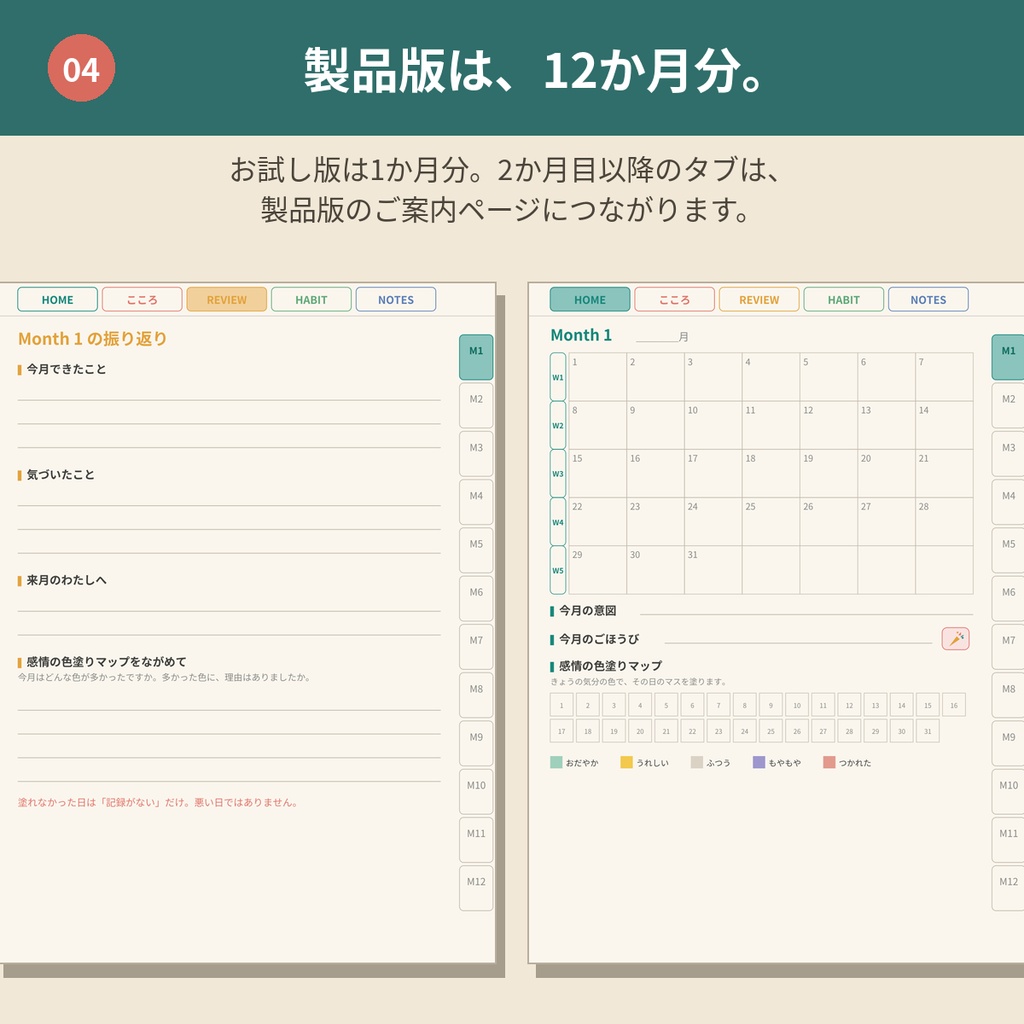The width and height of the screenshot is (1024, 1024).
Task: Open NOTES tab on right calendar page
Action: (x=928, y=300)
